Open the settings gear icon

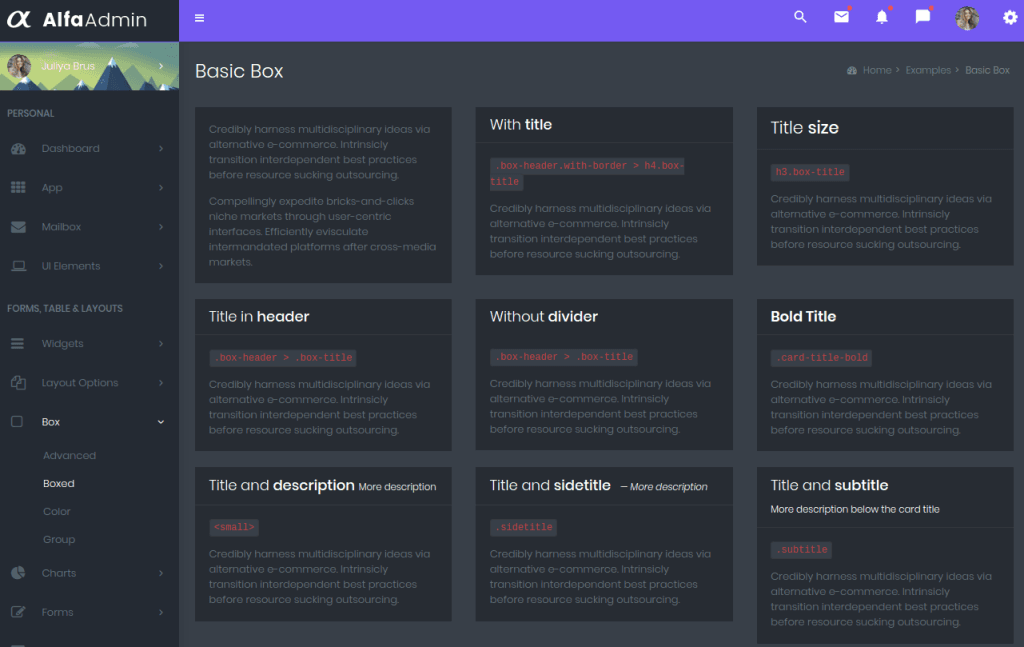tap(1010, 18)
